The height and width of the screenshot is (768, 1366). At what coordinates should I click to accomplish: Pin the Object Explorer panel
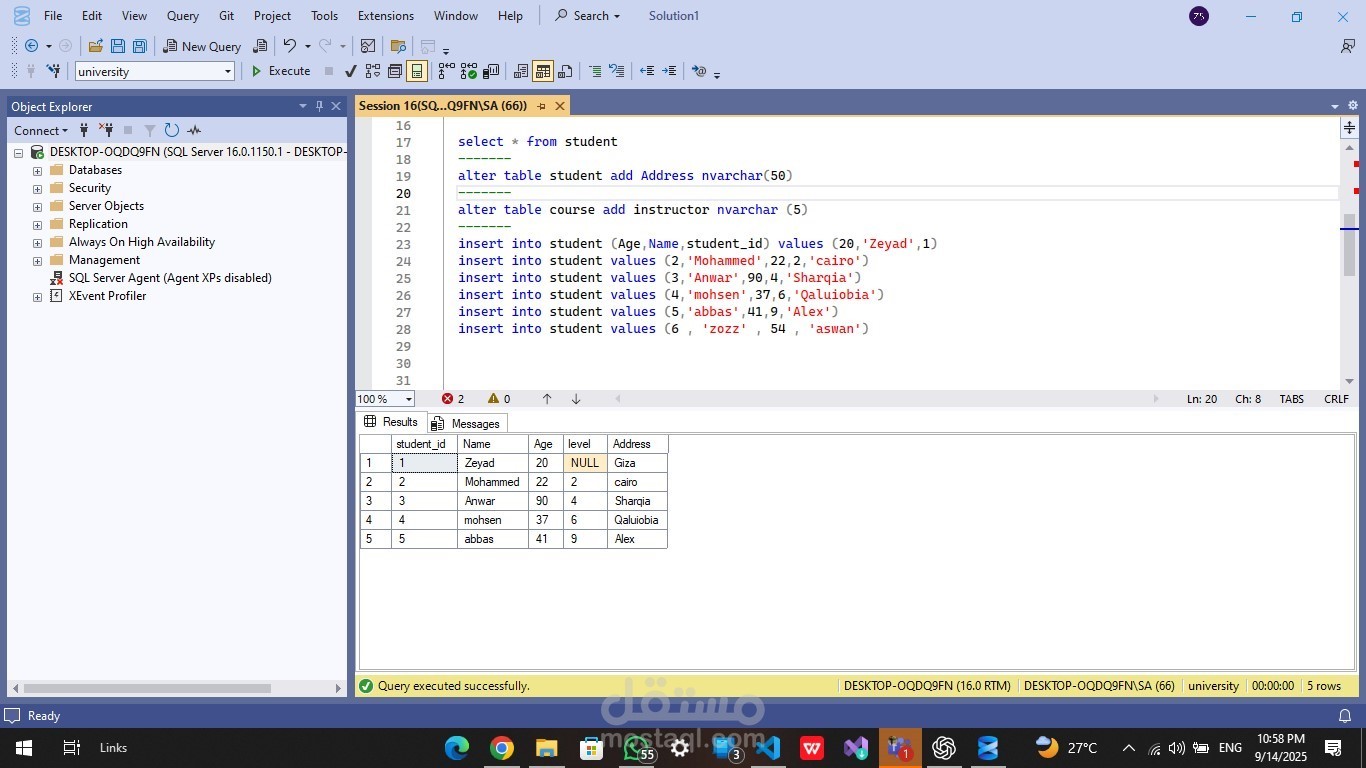(x=320, y=106)
